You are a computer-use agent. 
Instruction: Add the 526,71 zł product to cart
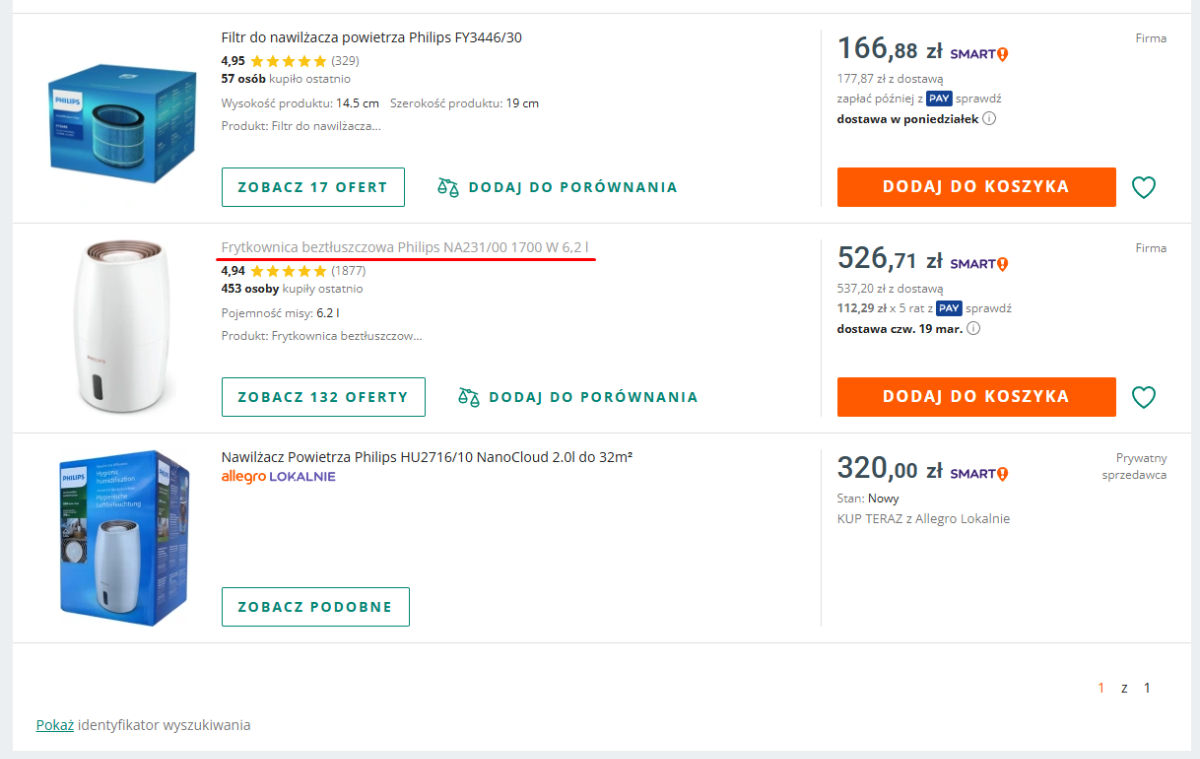976,397
